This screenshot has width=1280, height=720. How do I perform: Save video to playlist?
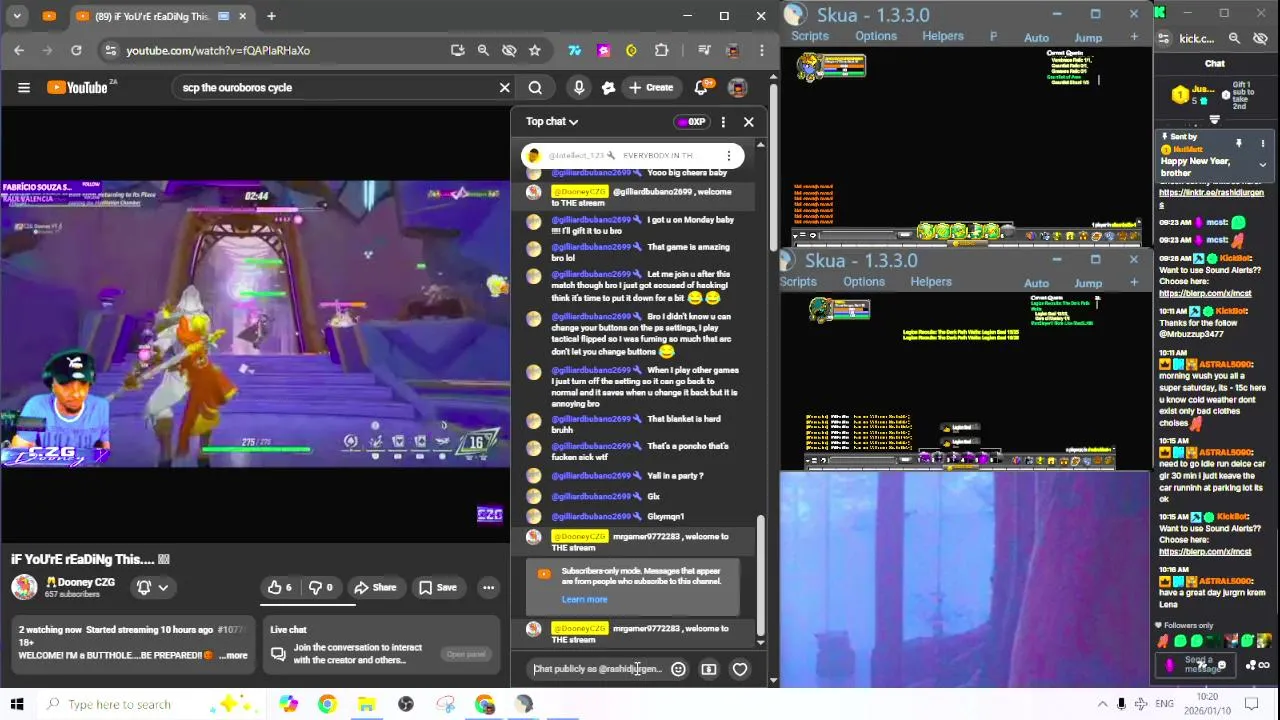[438, 588]
